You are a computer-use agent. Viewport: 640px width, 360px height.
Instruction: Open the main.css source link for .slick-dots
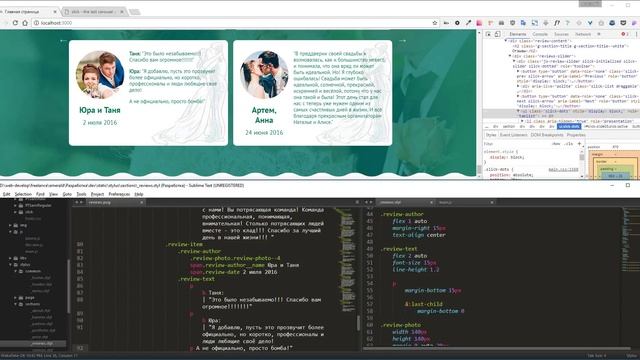pyautogui.click(x=563, y=169)
